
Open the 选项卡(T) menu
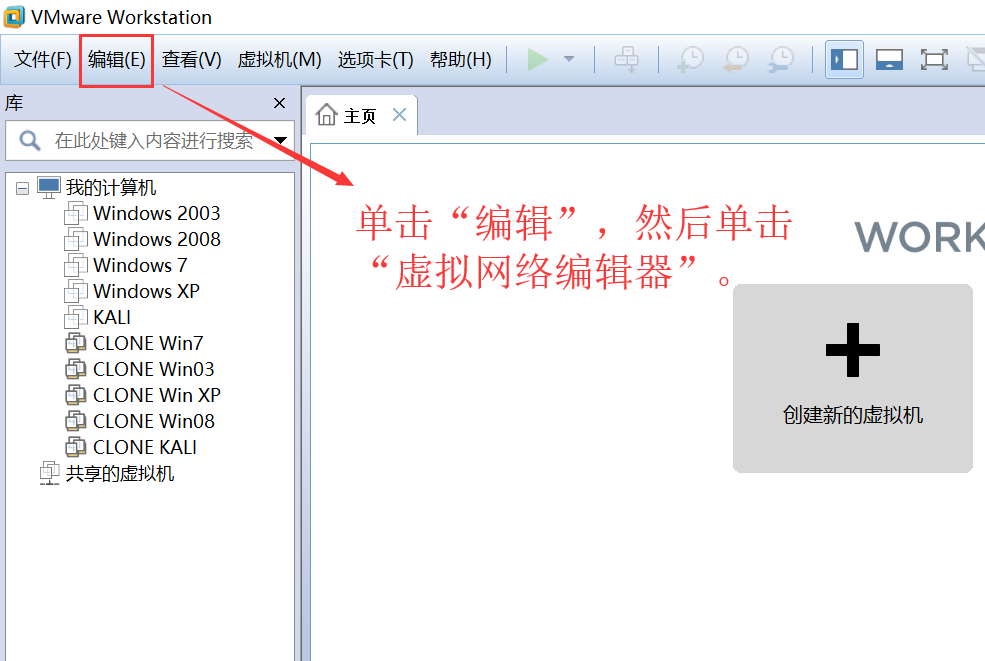coord(375,60)
